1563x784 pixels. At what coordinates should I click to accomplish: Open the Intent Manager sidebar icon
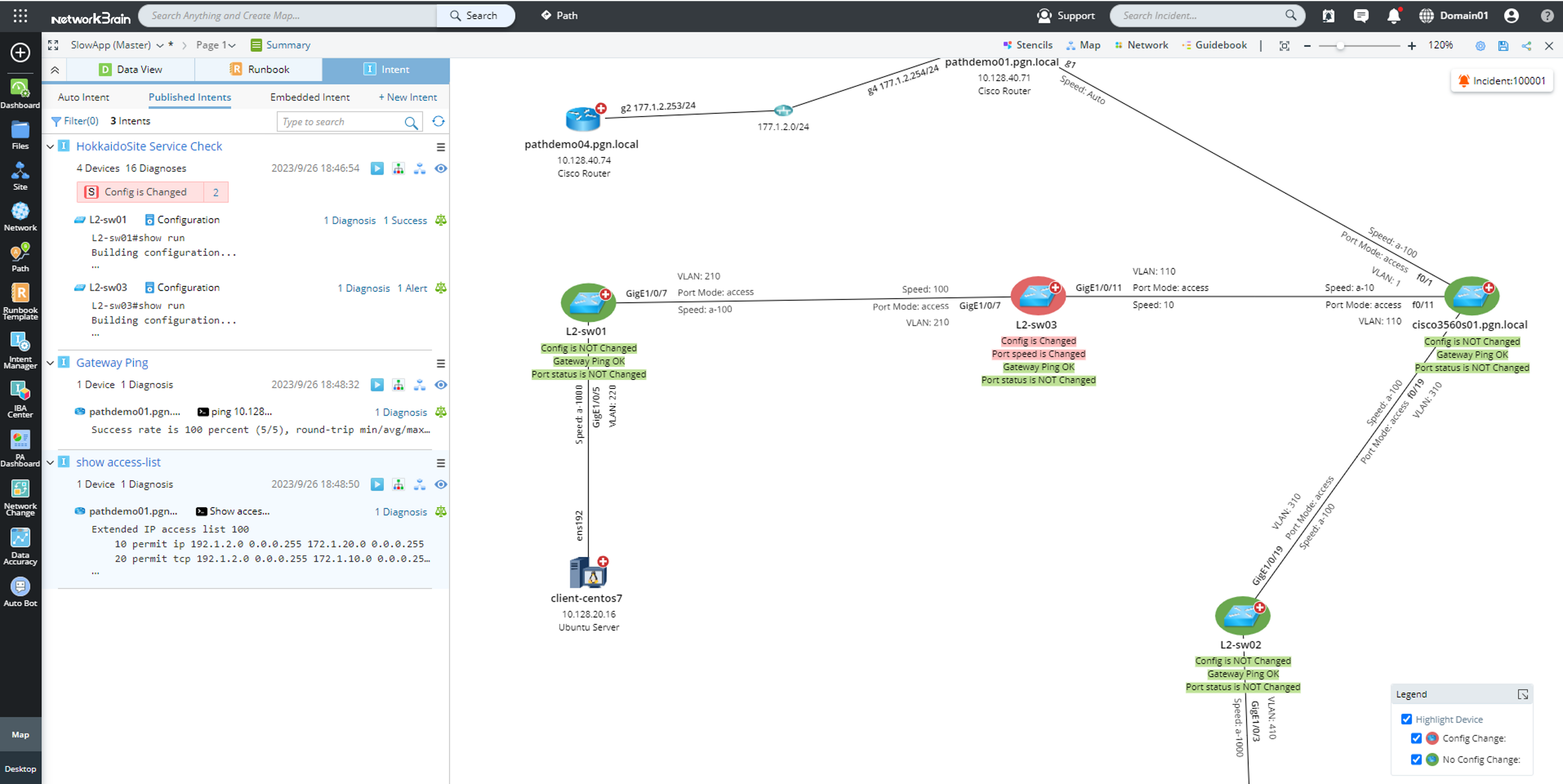[x=20, y=351]
